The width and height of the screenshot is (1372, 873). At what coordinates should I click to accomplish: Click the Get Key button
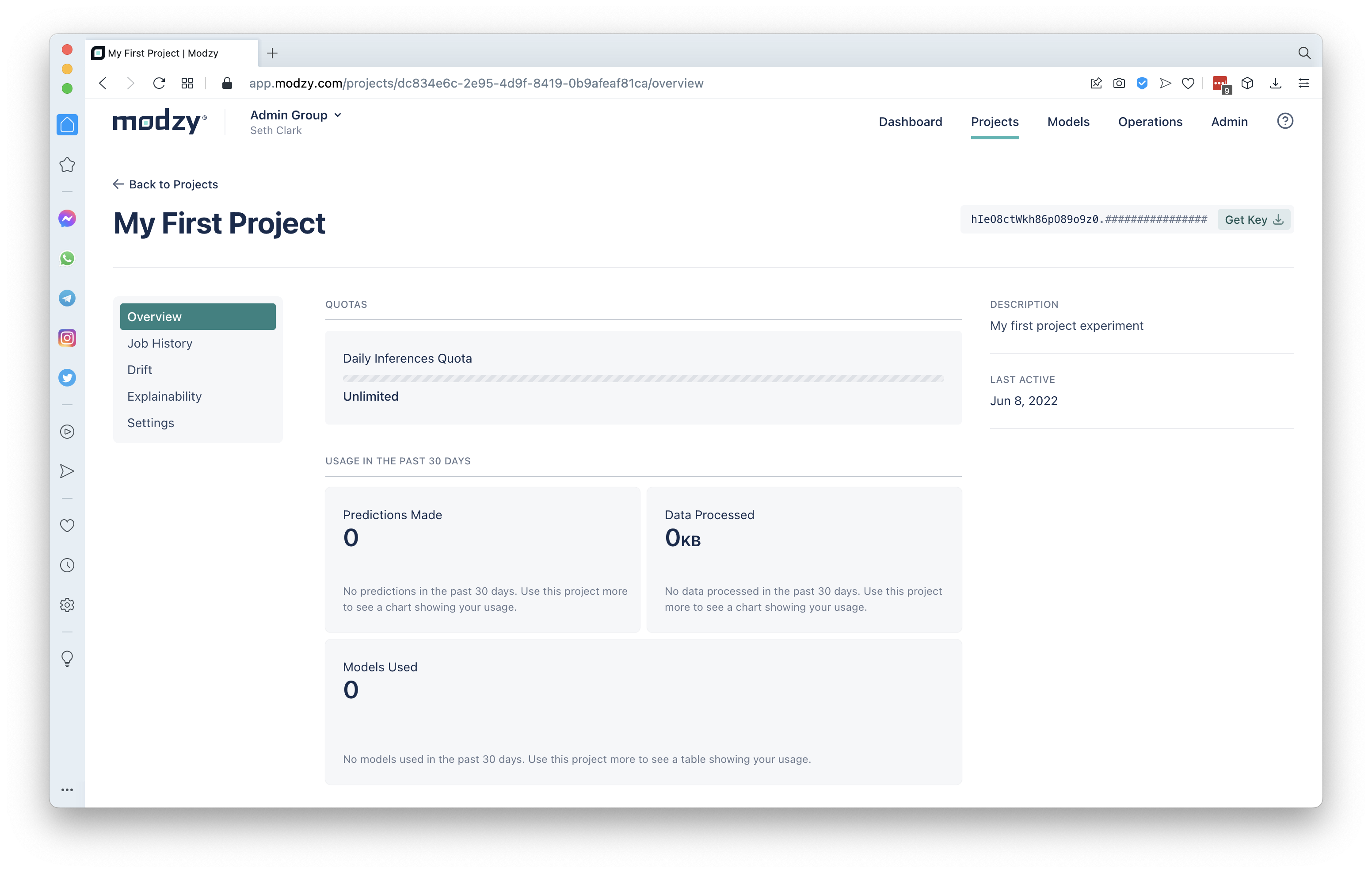(x=1253, y=219)
